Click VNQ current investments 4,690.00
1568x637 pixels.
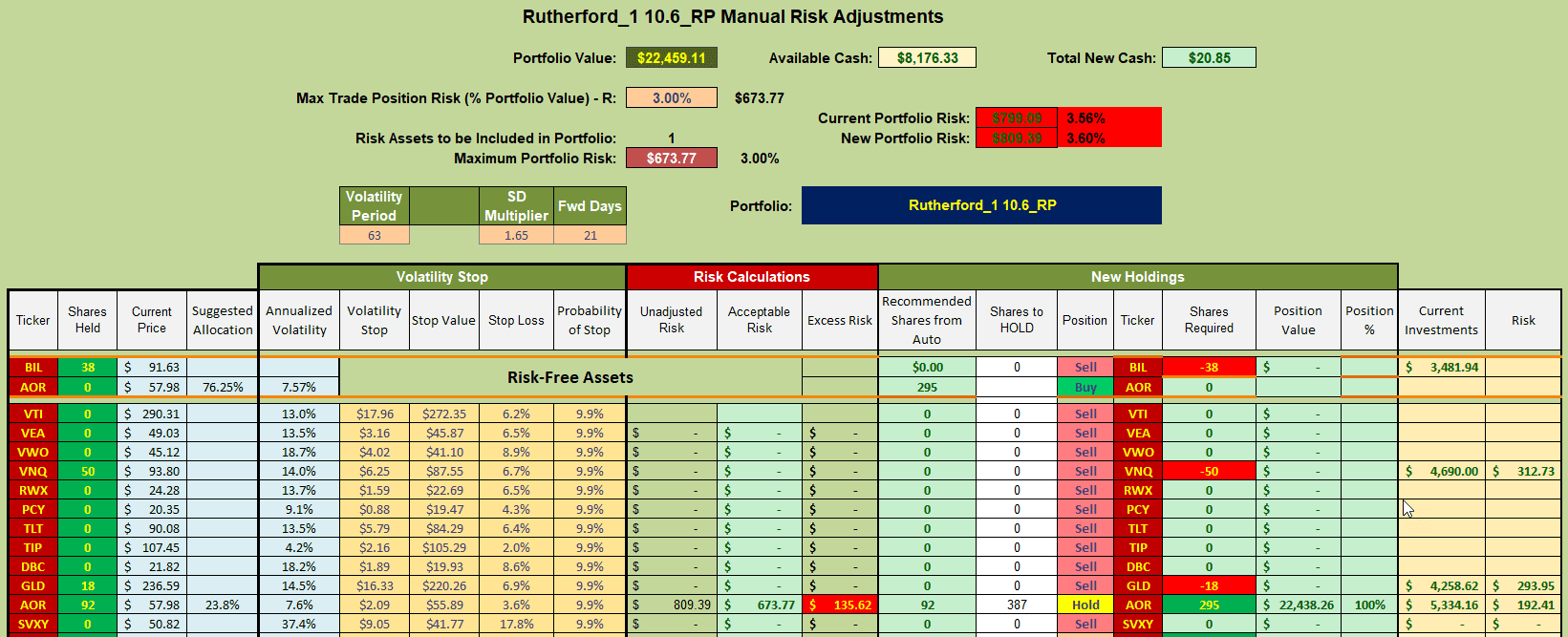pos(1442,472)
